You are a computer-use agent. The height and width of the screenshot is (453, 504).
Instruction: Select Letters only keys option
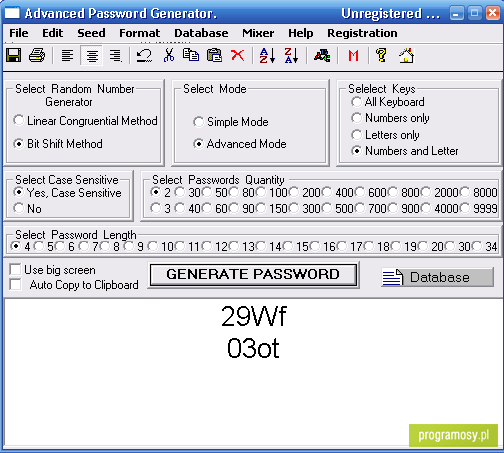pyautogui.click(x=385, y=135)
